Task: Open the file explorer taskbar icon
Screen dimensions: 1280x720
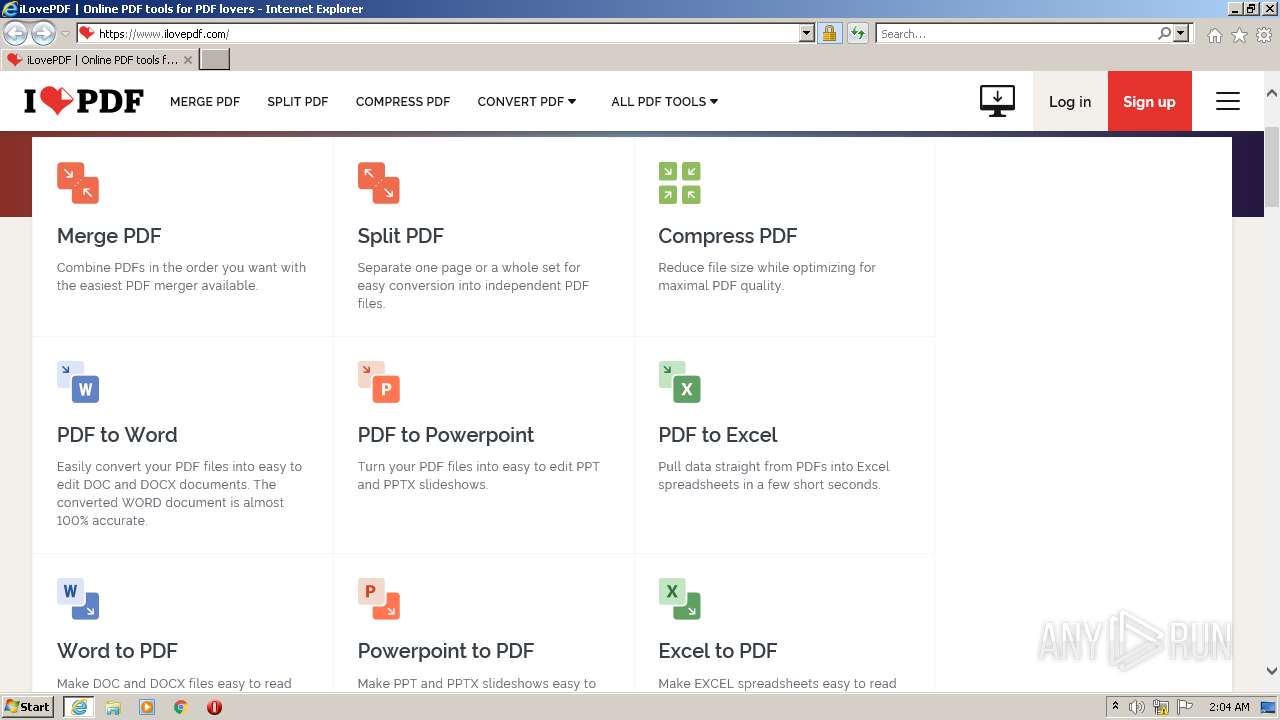Action: pos(113,707)
